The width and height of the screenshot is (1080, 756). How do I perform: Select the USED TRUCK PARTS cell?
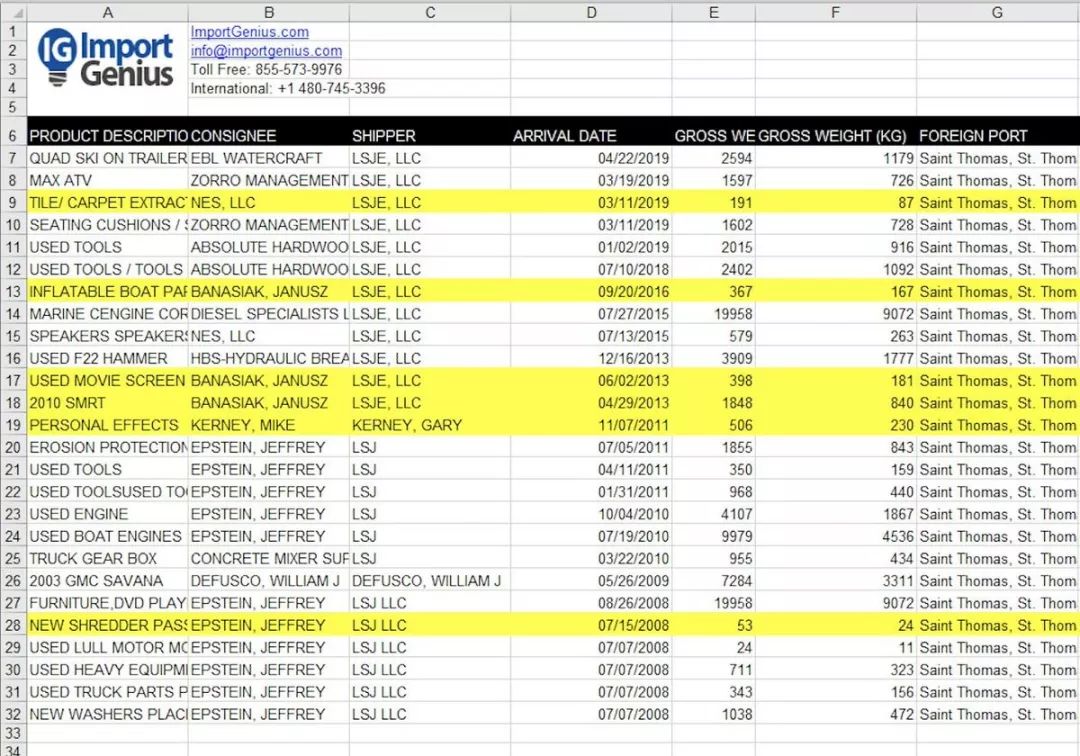click(107, 692)
